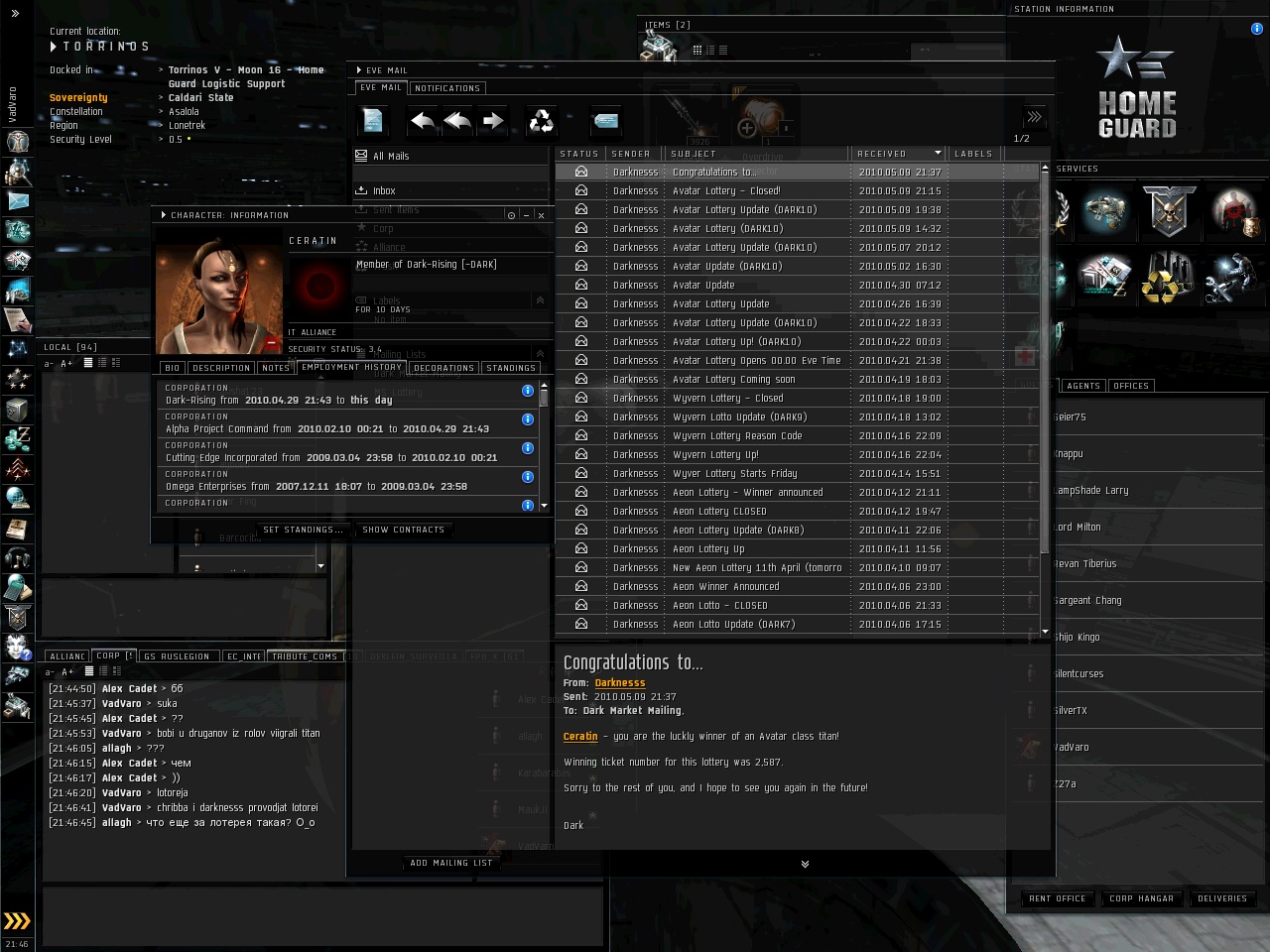Open the star Map from the Neocom
Image resolution: width=1270 pixels, height=952 pixels.
coord(17,350)
